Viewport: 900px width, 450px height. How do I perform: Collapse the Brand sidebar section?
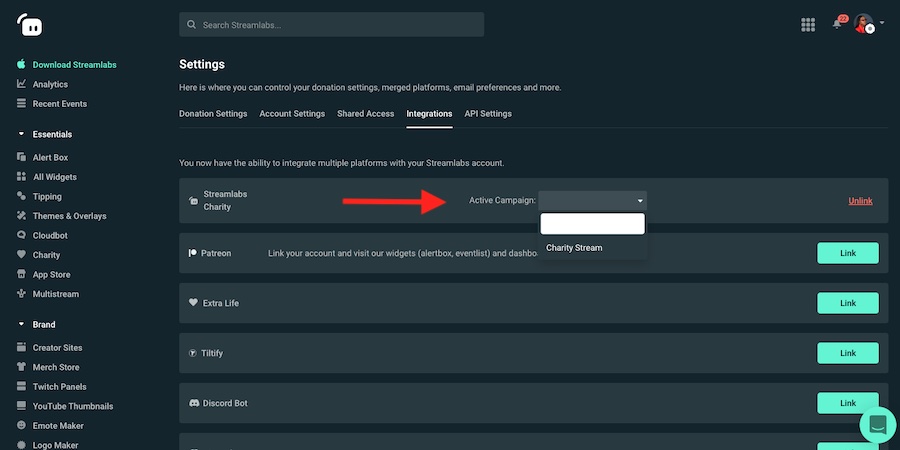pyautogui.click(x=22, y=324)
